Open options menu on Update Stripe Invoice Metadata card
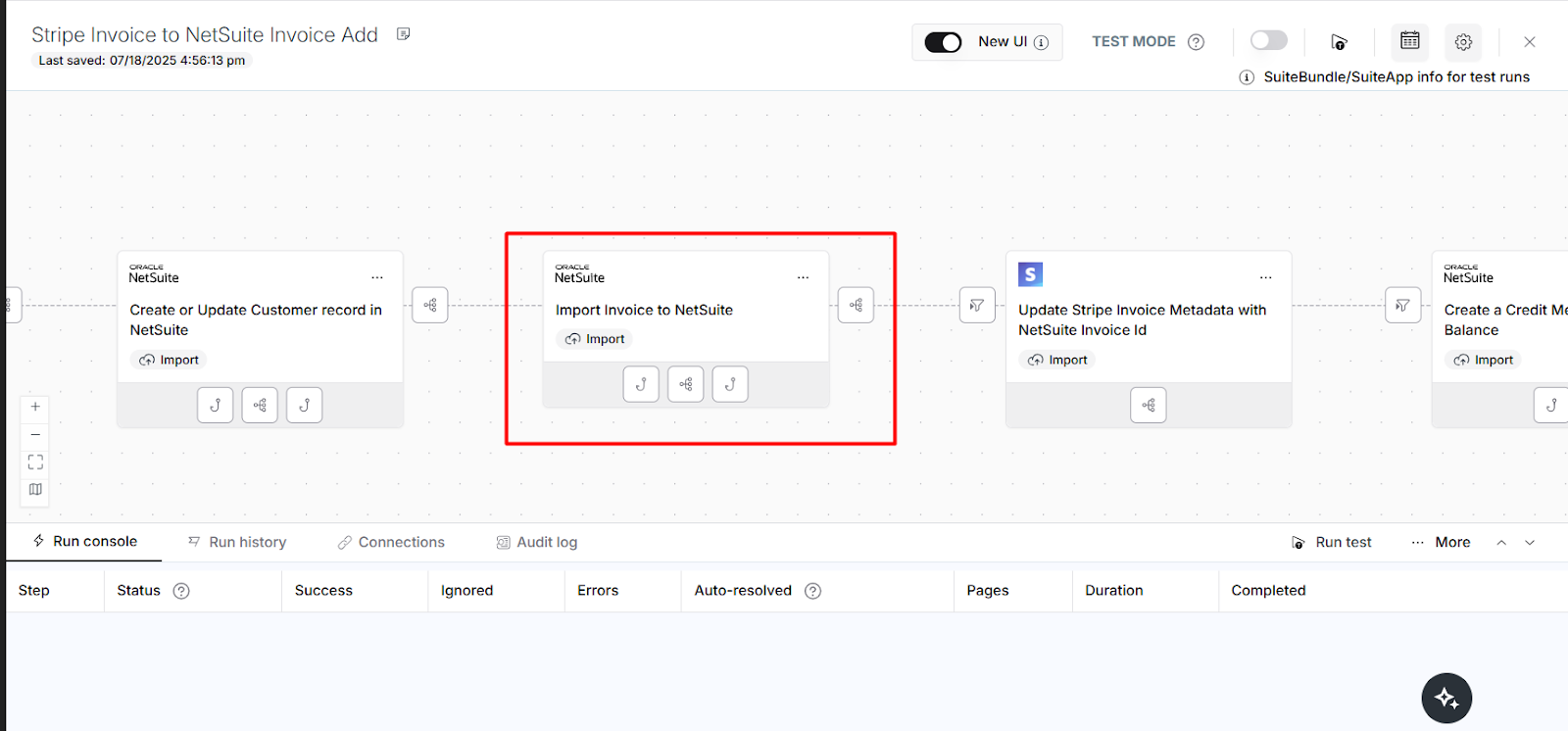This screenshot has width=1568, height=731. [1265, 277]
